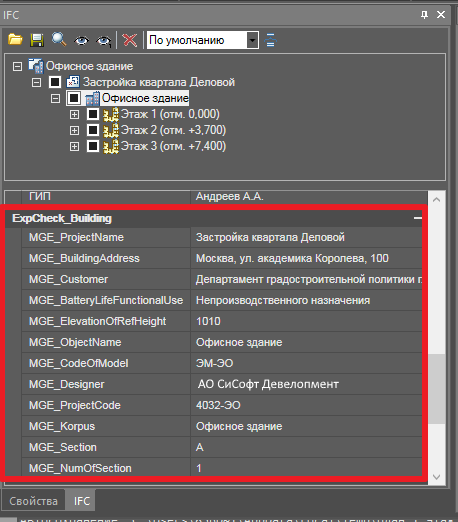
Task: Toggle checkbox for Этаж 2 (отм. +3,700)
Action: 93,130
